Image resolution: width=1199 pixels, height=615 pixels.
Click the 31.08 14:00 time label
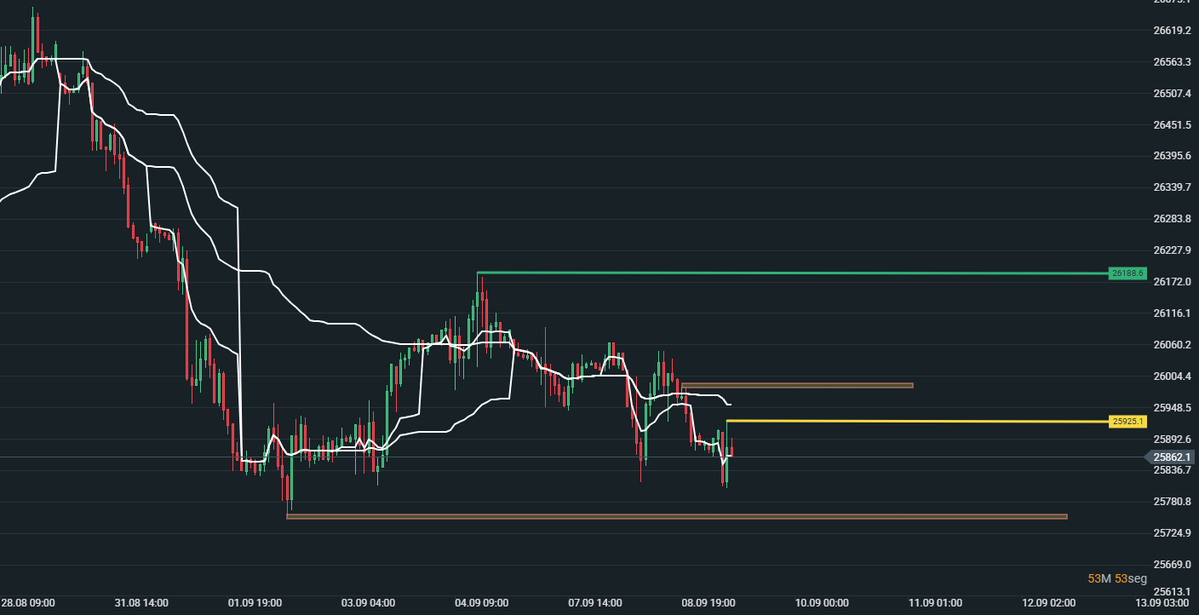tap(141, 603)
